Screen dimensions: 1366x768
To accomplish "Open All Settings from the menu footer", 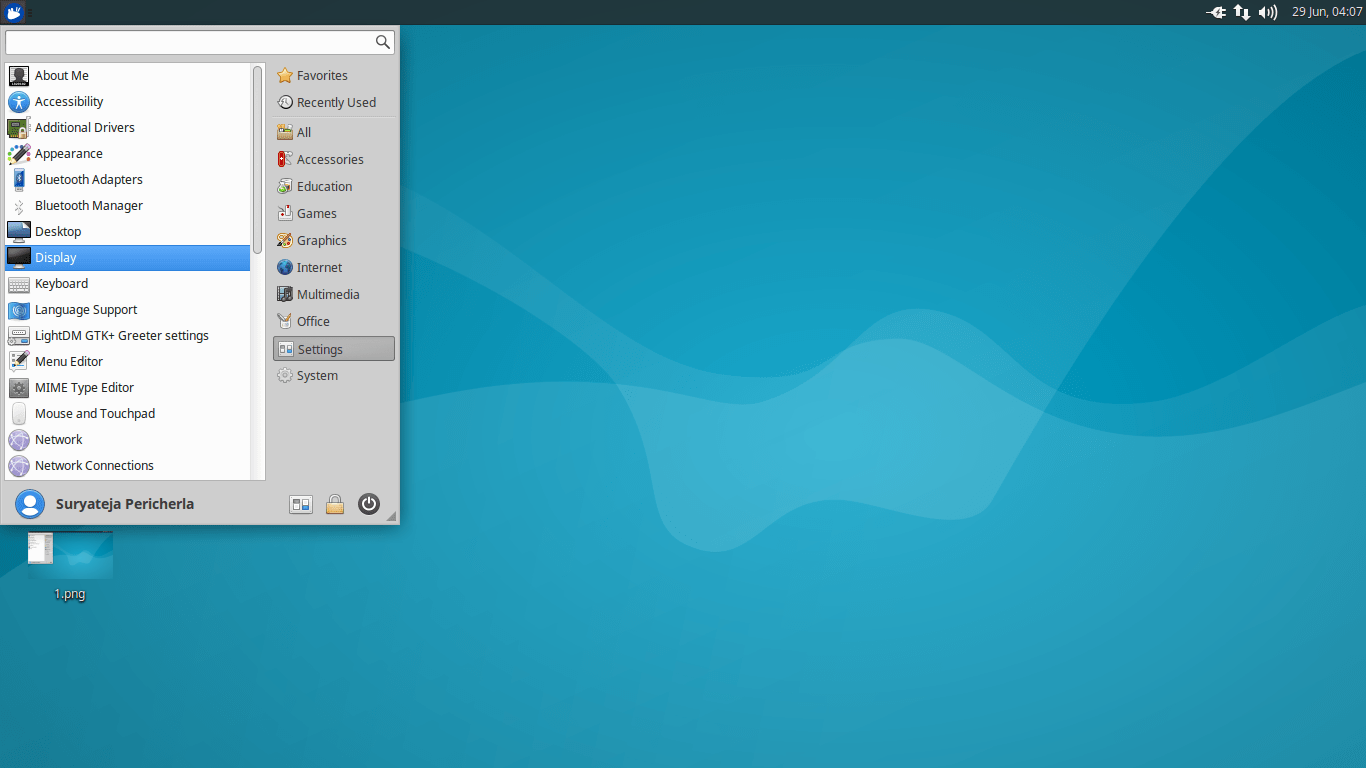I will pyautogui.click(x=301, y=504).
